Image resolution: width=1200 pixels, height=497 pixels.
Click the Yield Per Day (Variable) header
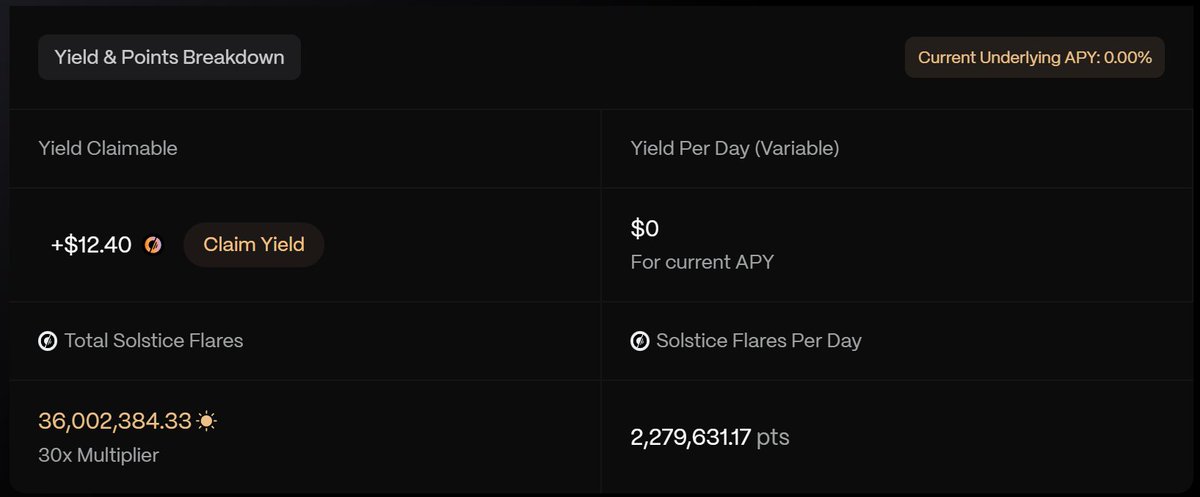(735, 148)
